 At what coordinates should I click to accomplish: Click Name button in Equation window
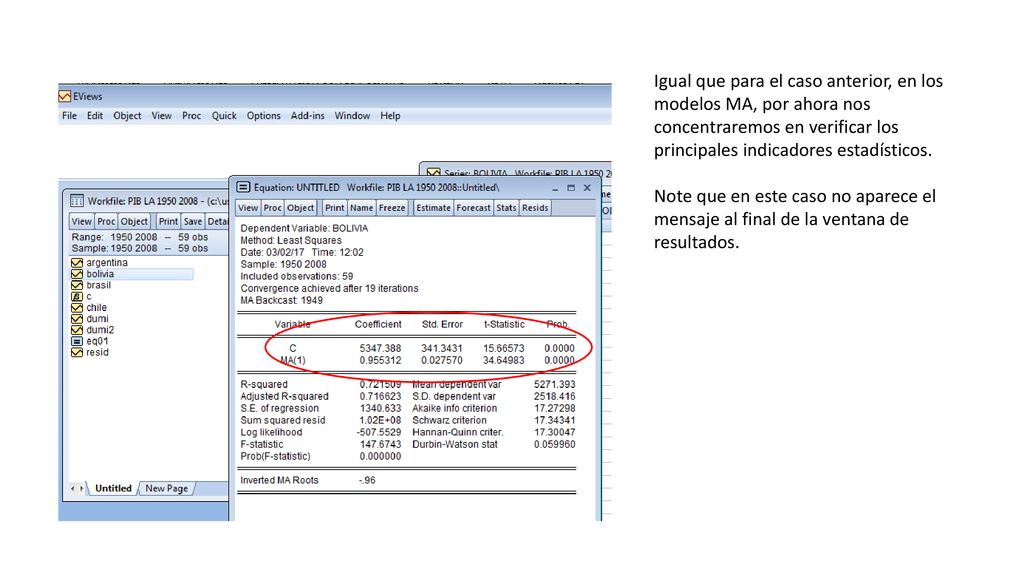361,208
